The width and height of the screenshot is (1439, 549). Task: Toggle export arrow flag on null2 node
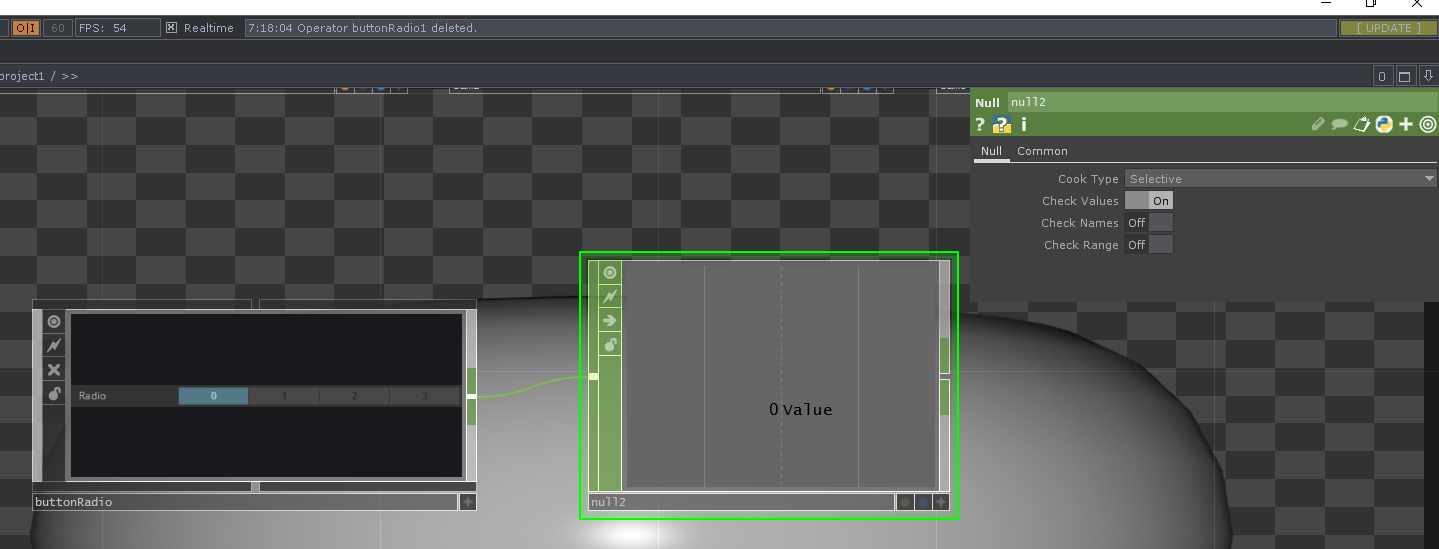(609, 321)
